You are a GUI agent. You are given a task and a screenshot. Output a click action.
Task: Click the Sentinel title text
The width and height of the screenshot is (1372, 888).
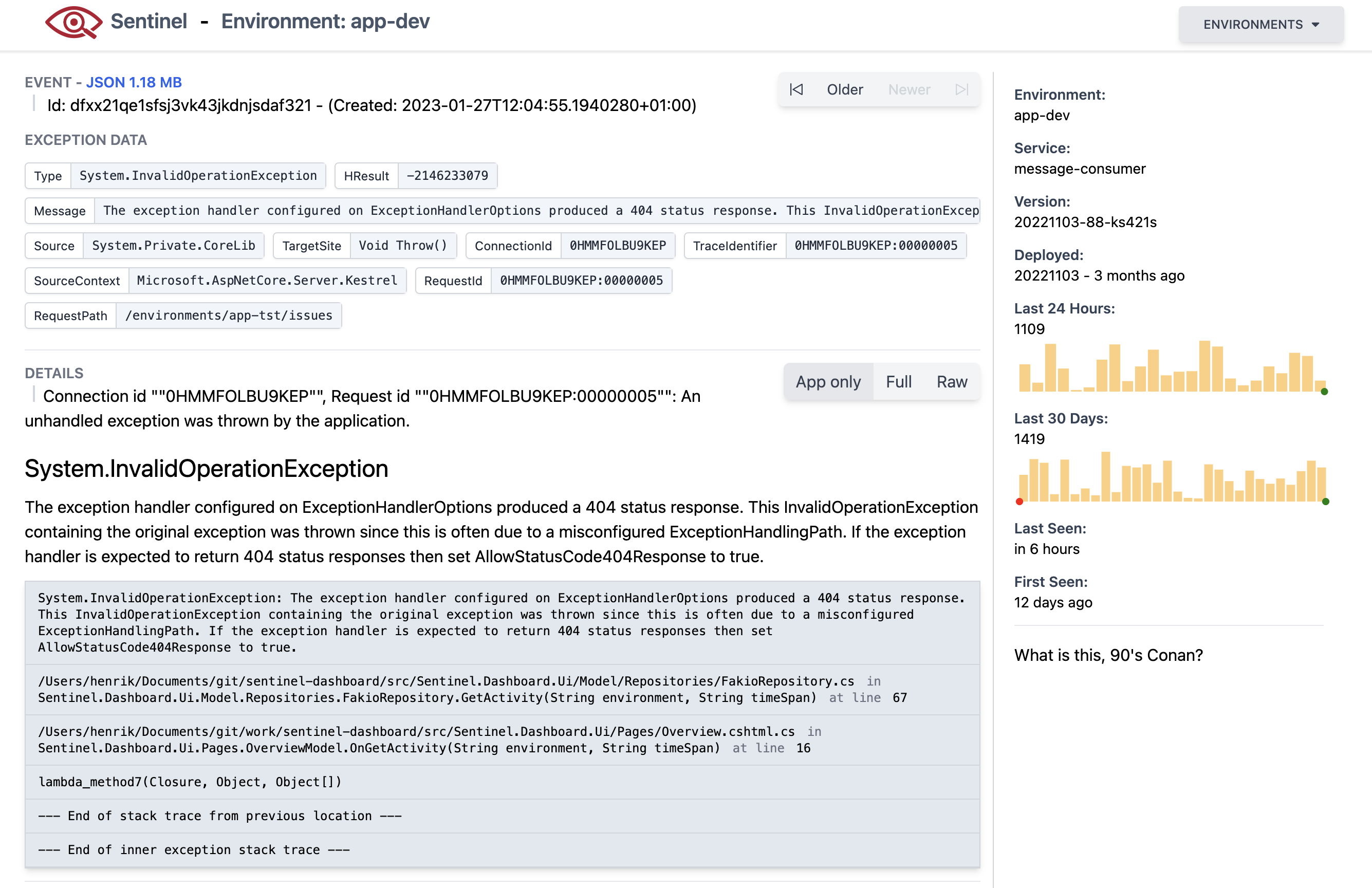[x=149, y=22]
